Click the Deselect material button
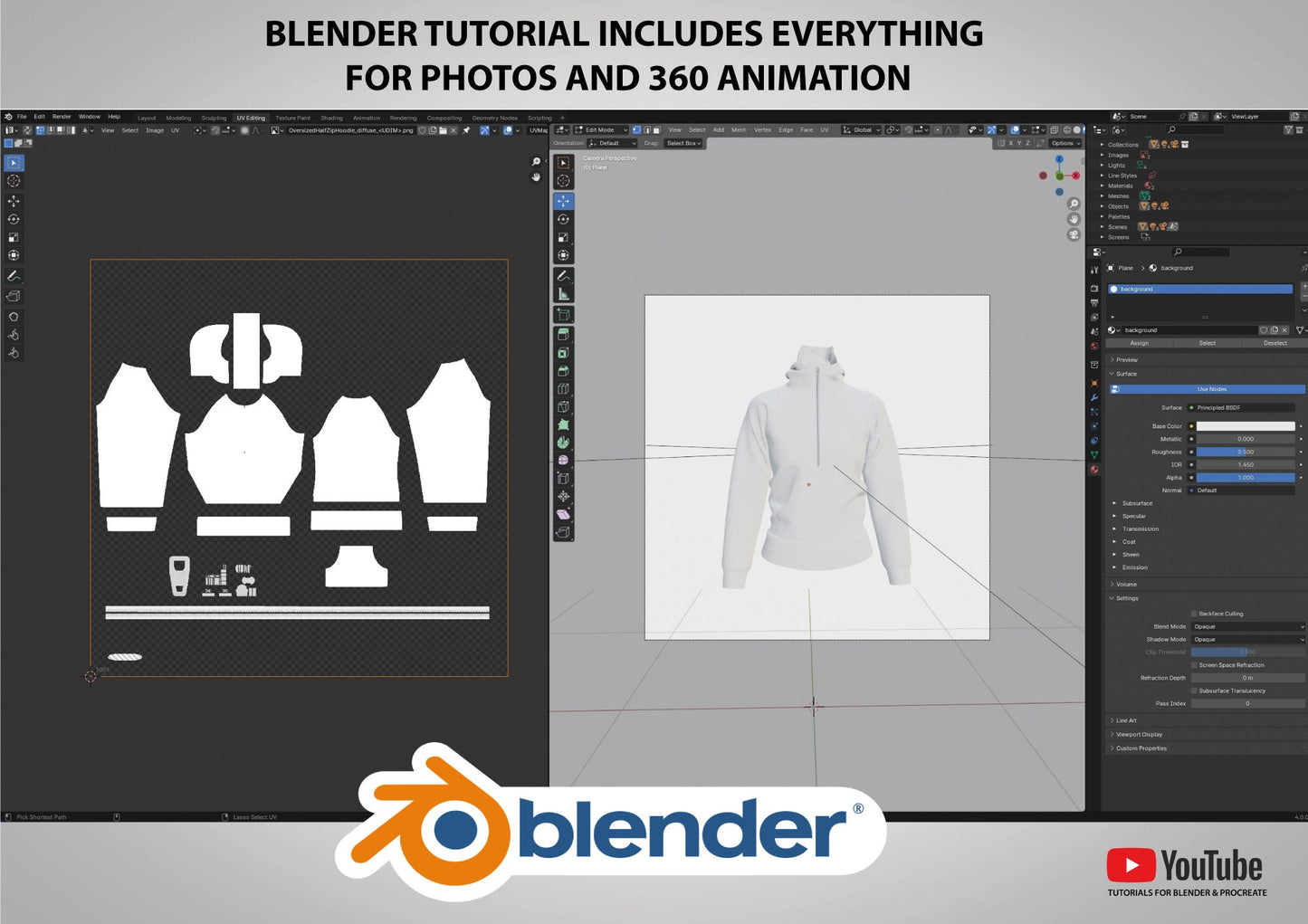This screenshot has height=924, width=1308. [1275, 343]
